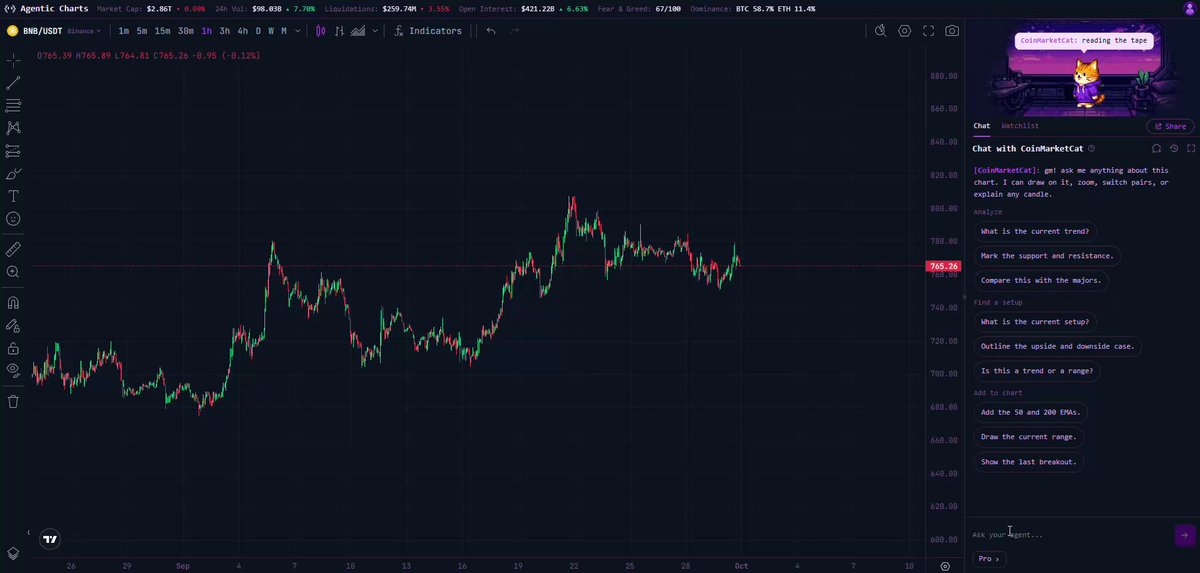Screen dimensions: 1200x573
Task: Switch to the 1m timeframe
Action: point(124,31)
